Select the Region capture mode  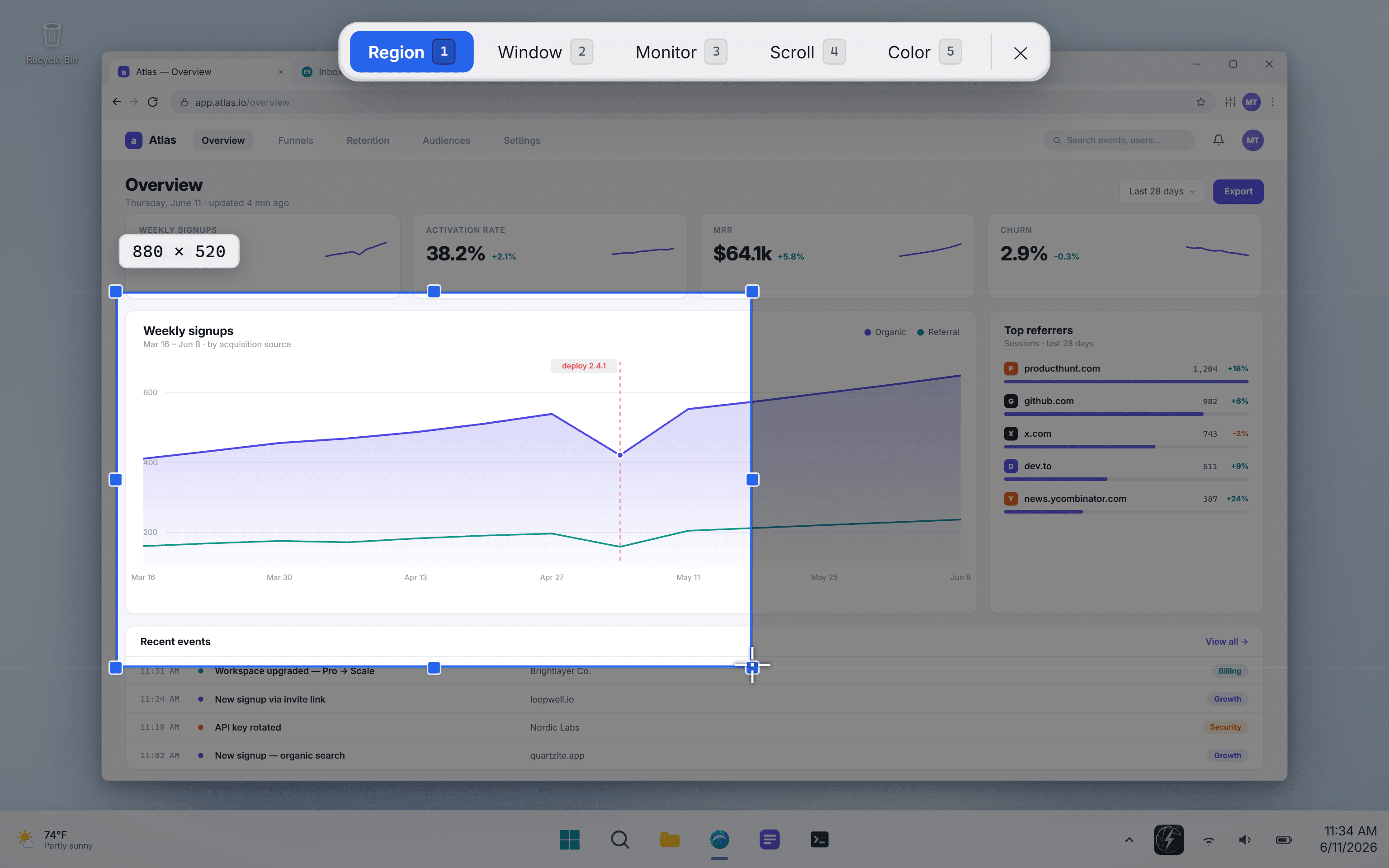pos(411,52)
